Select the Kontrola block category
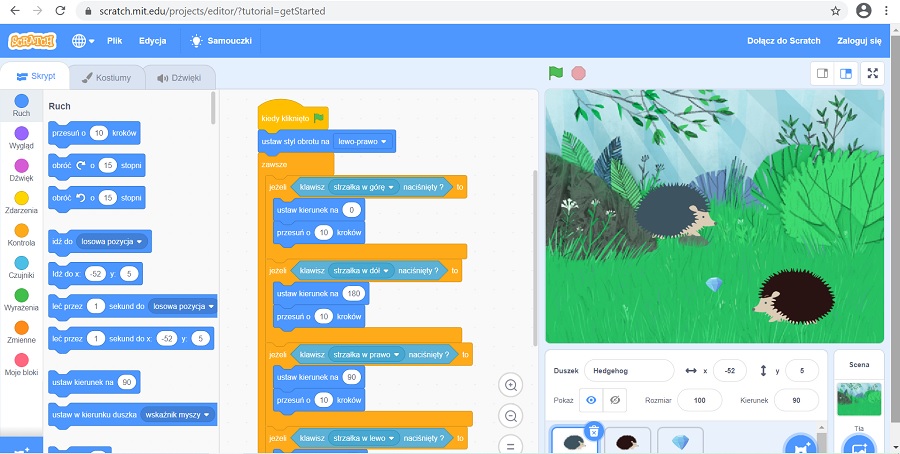900x454 pixels. click(x=21, y=235)
